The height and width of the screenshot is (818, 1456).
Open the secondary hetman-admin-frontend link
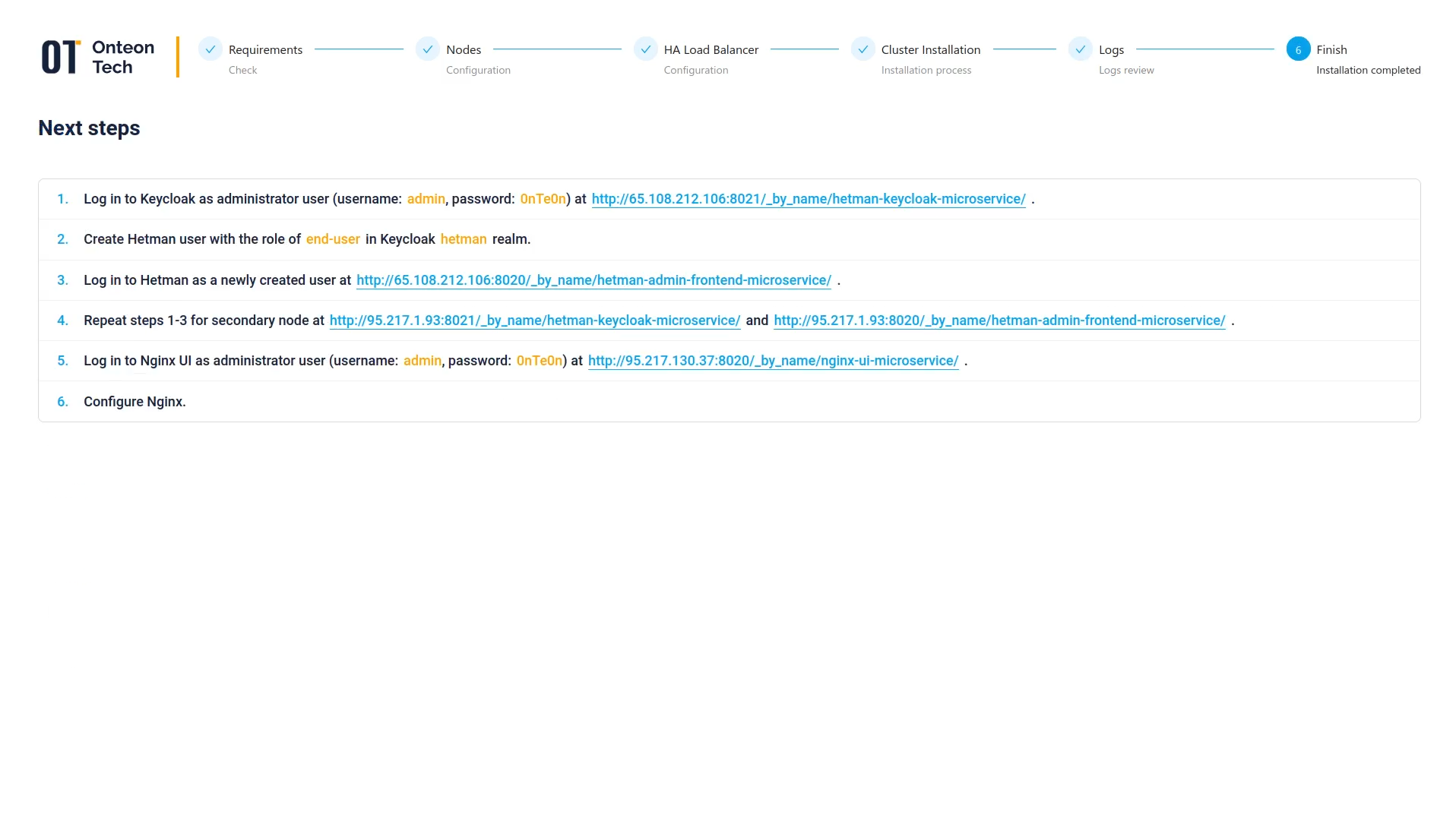pyautogui.click(x=999, y=321)
